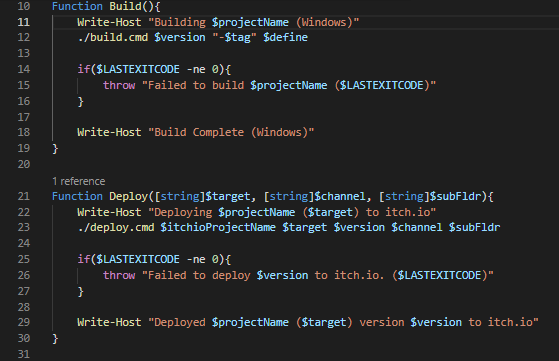Position the cursor in 'Failed to deploy' string
The image size is (559, 361).
pyautogui.click(x=199, y=275)
